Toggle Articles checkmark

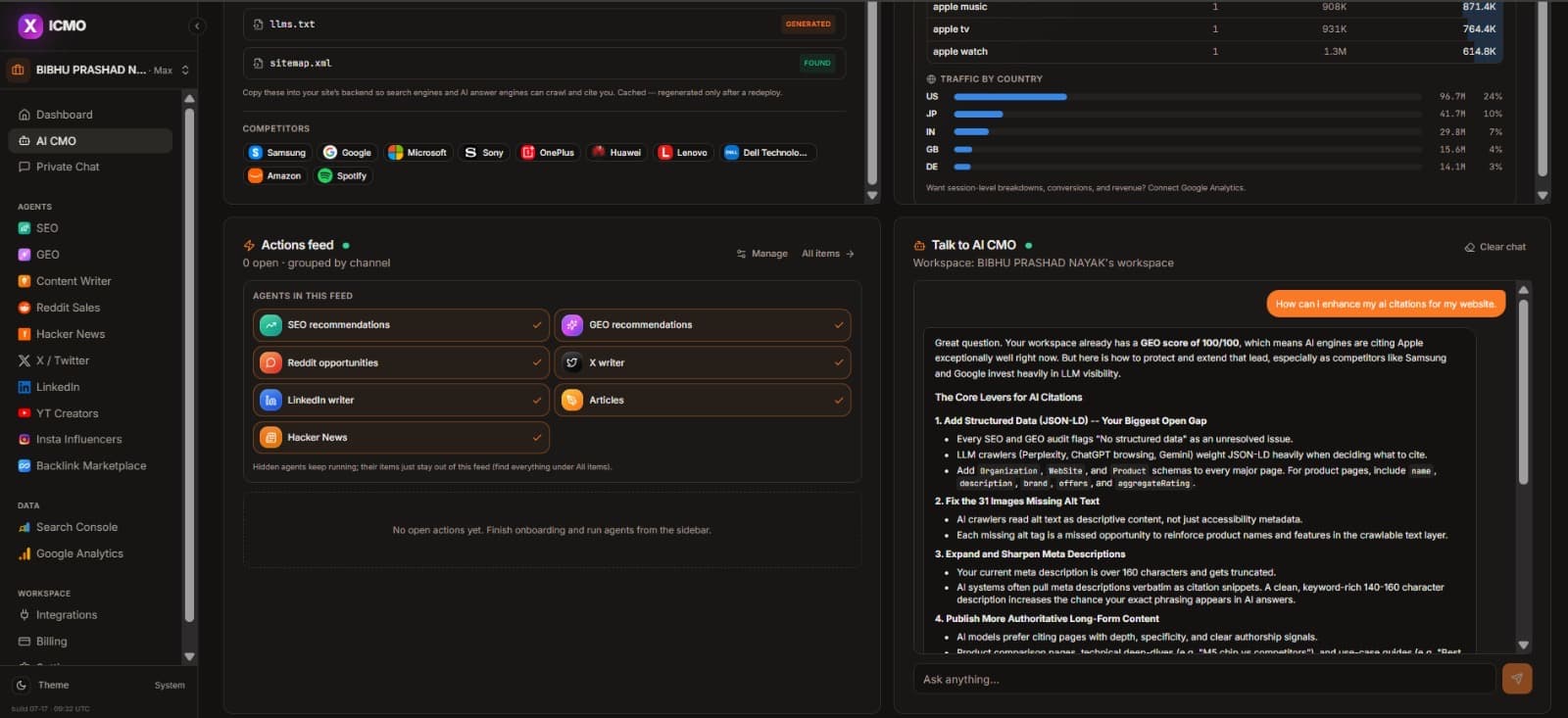(x=839, y=400)
